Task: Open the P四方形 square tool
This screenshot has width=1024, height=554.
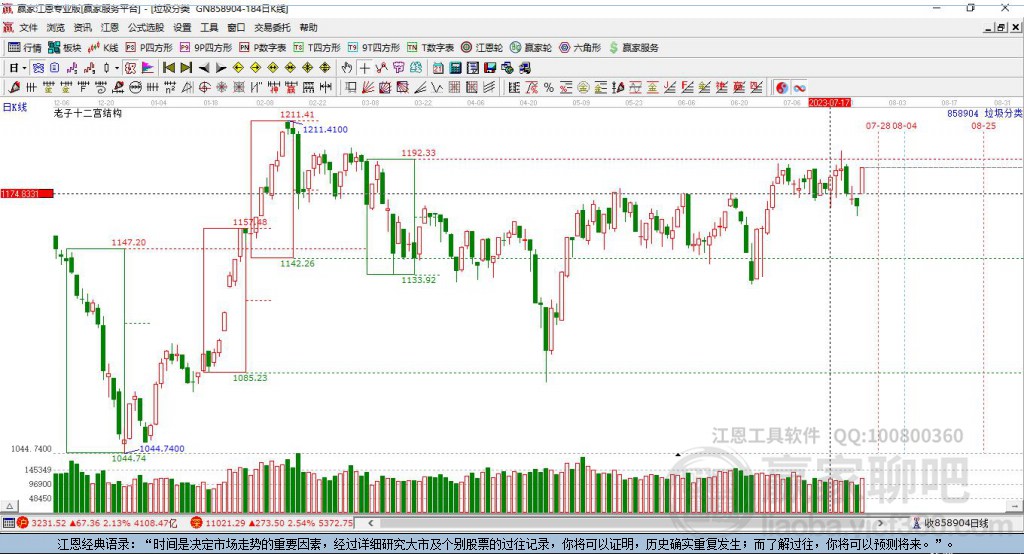Action: click(x=149, y=48)
